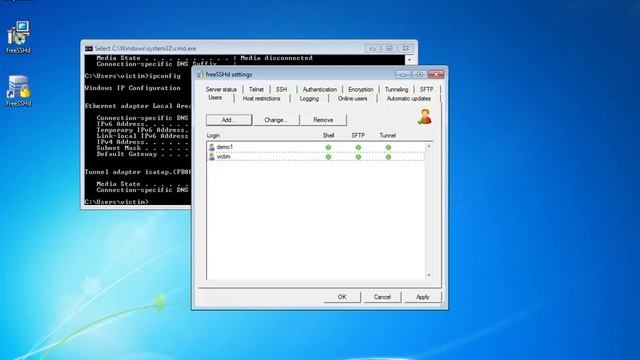Minimize the cmd.exe window
The image size is (640, 360).
372,49
